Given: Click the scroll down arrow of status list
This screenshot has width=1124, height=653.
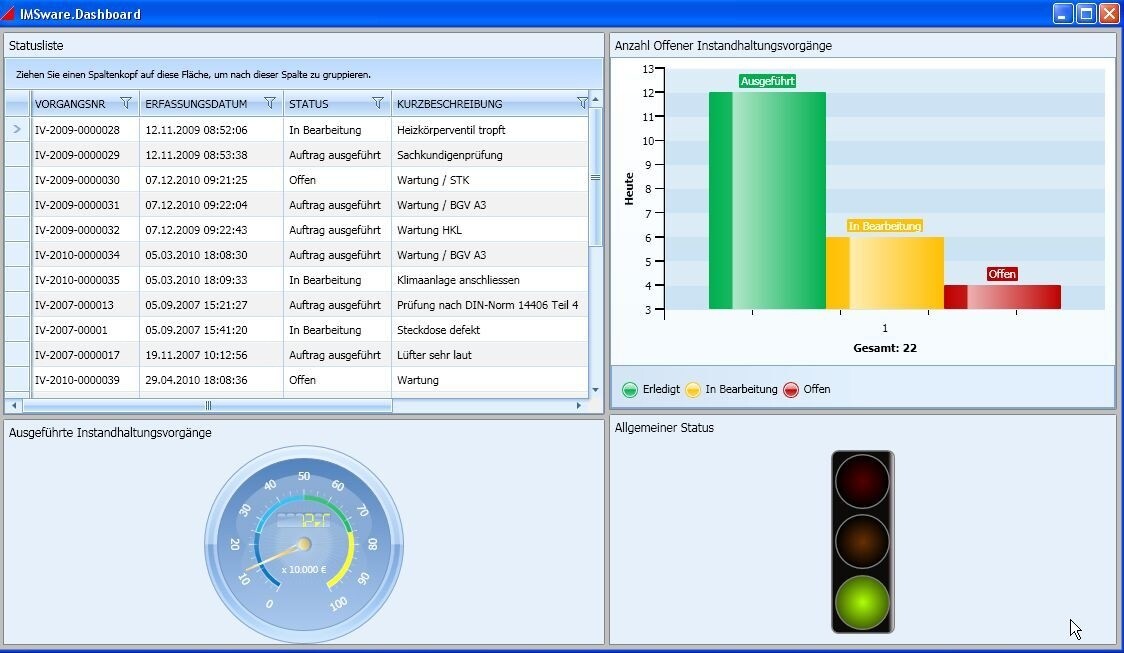Looking at the screenshot, I should (x=595, y=390).
